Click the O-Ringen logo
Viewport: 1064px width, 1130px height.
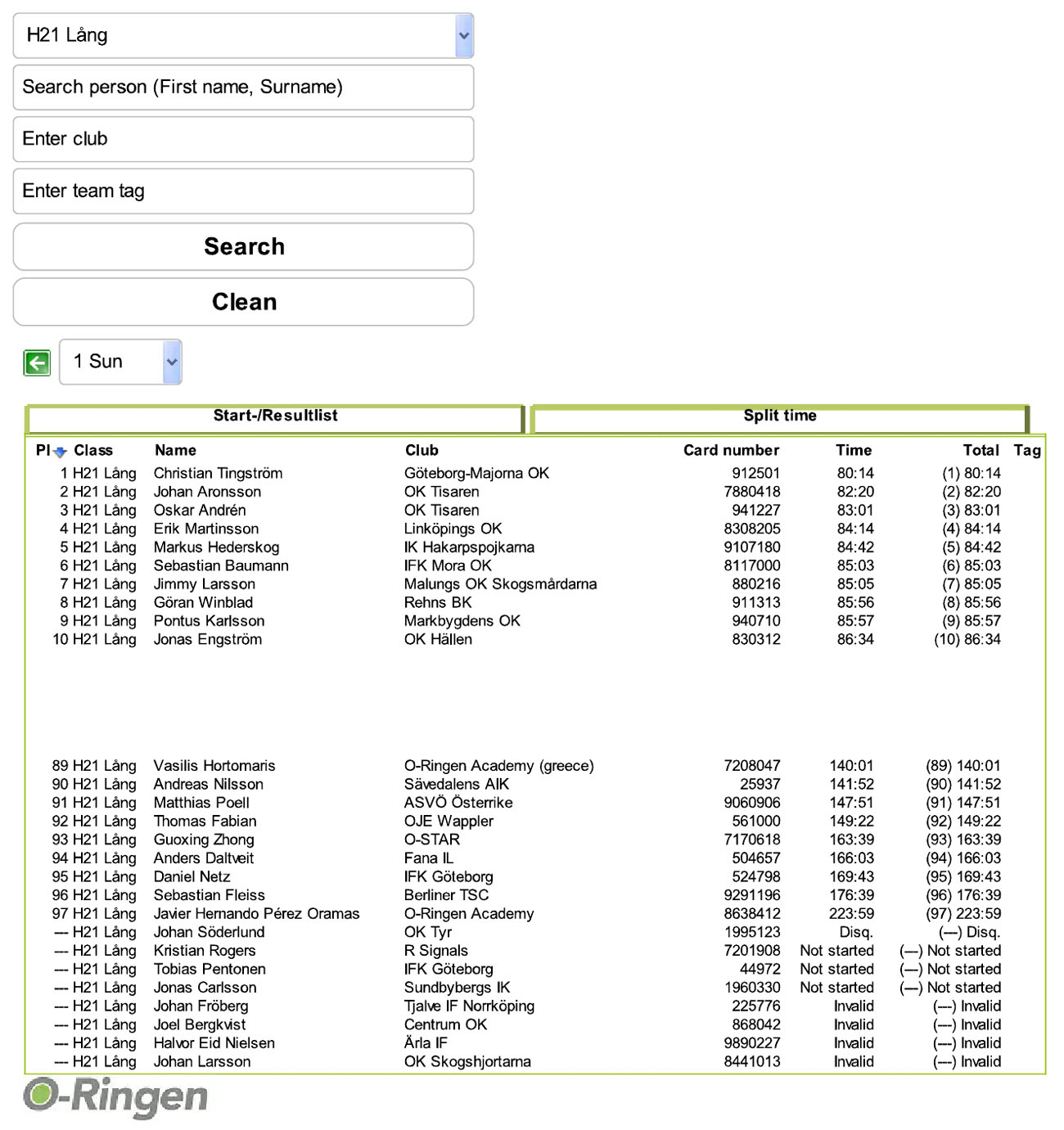[115, 1096]
